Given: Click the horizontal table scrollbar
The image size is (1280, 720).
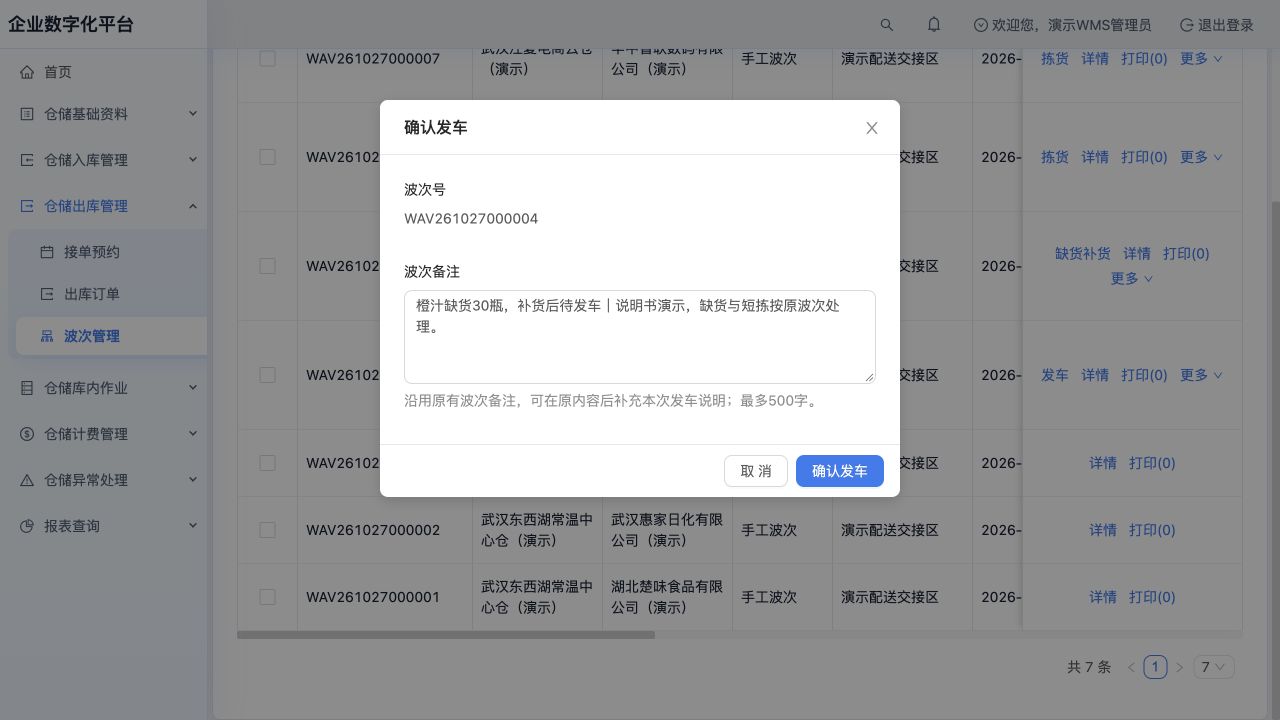Looking at the screenshot, I should 446,635.
